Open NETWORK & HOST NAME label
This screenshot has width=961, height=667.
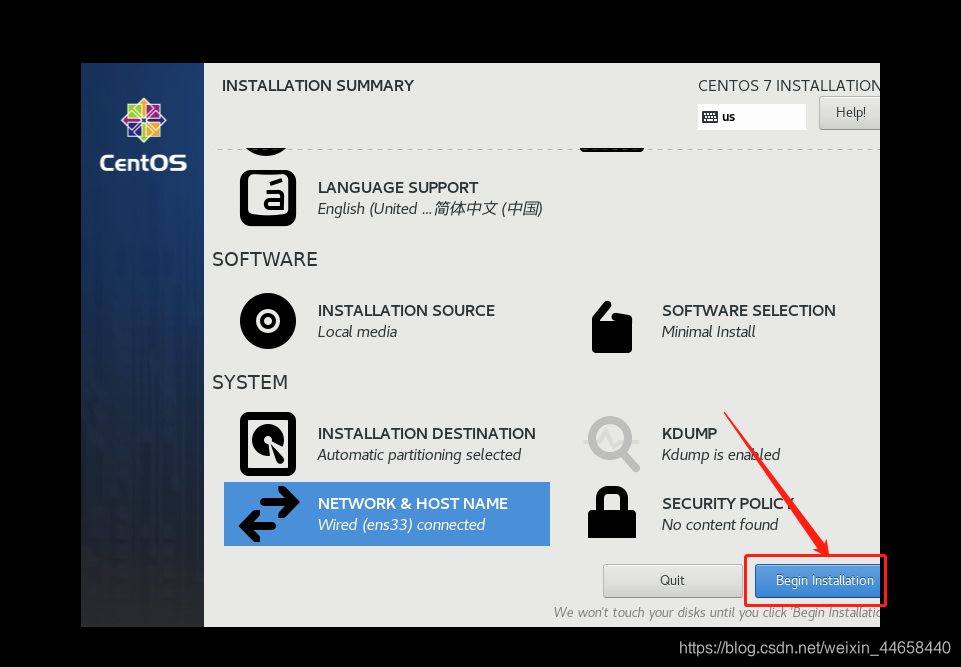pyautogui.click(x=413, y=503)
